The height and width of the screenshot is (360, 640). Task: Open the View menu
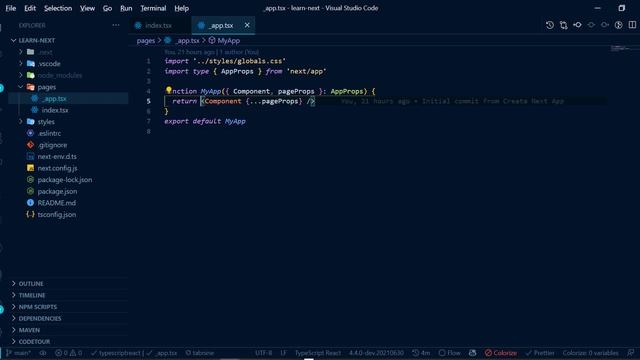(x=87, y=8)
